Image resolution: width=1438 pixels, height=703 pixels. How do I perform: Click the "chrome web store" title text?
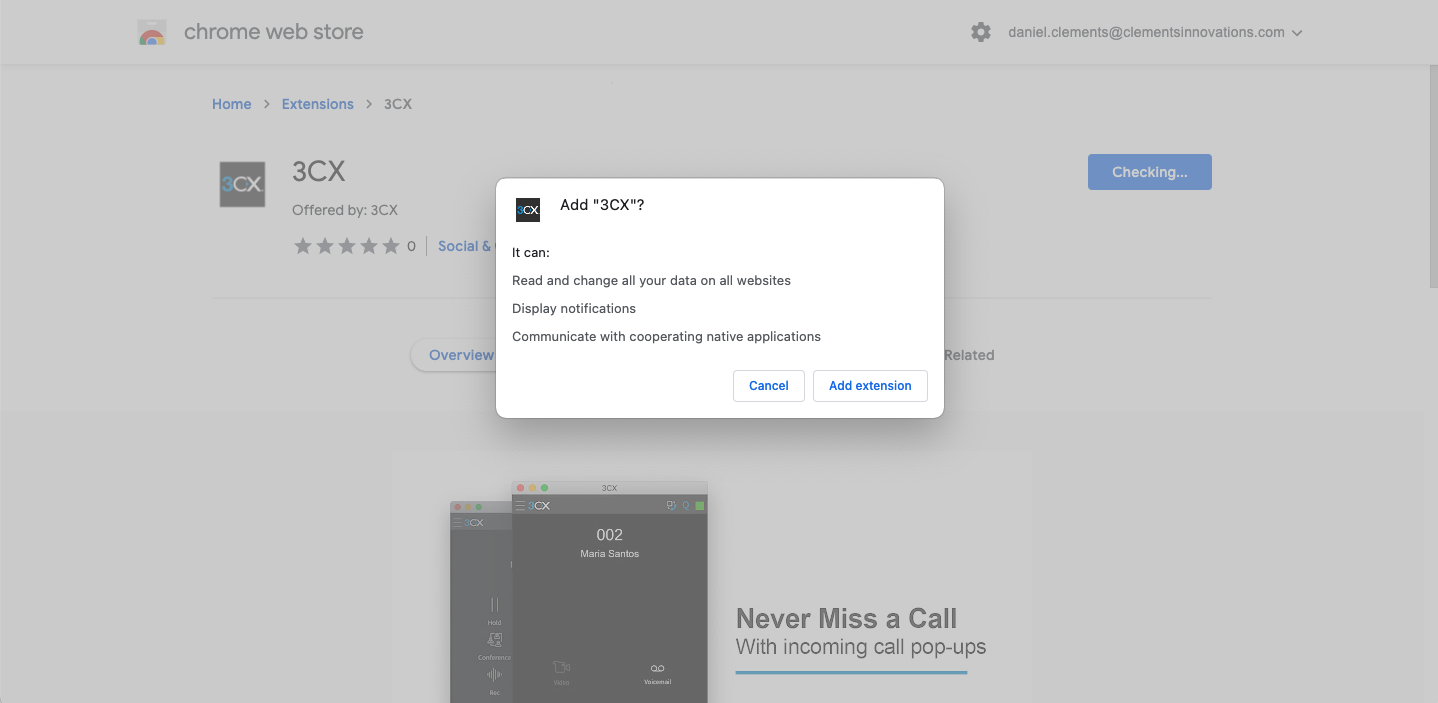pos(274,32)
